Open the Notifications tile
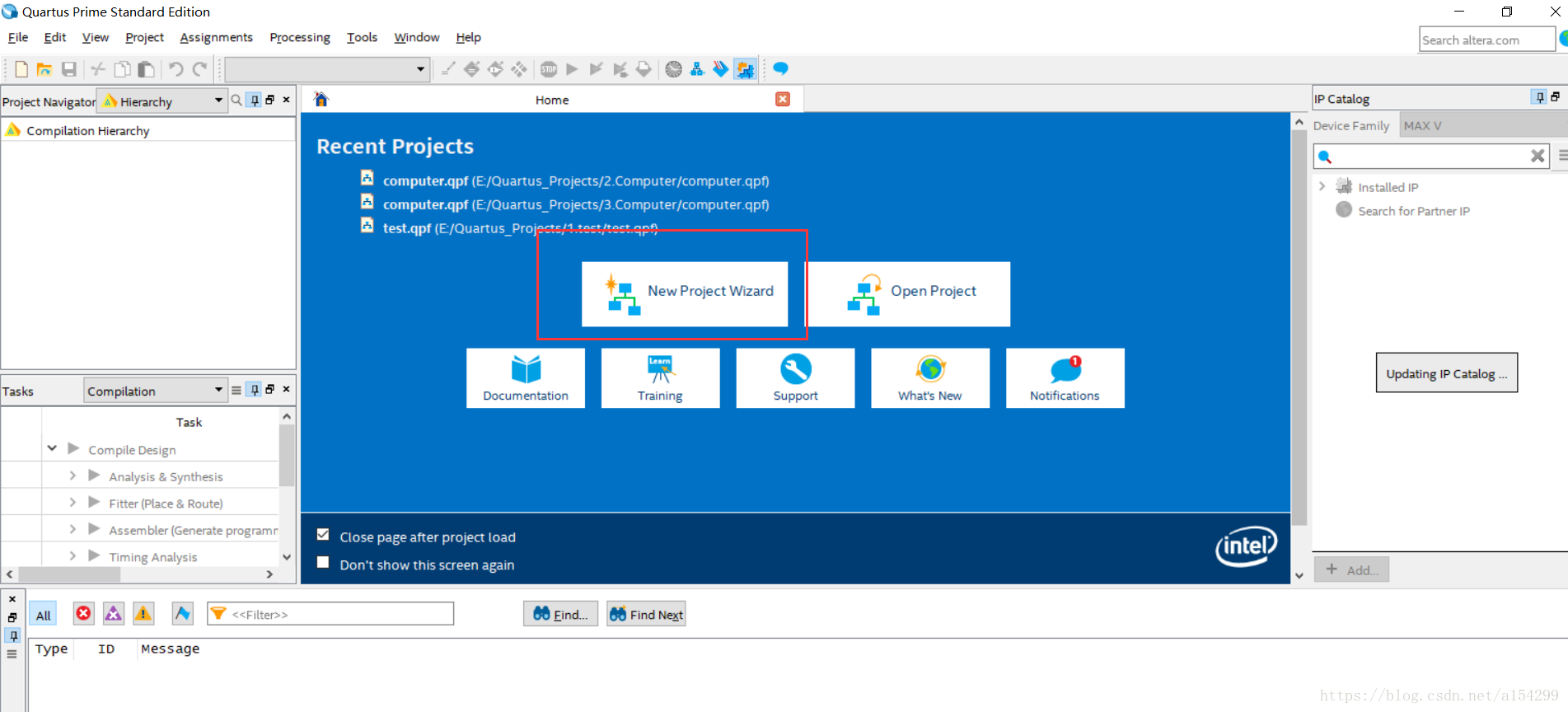 (1065, 378)
